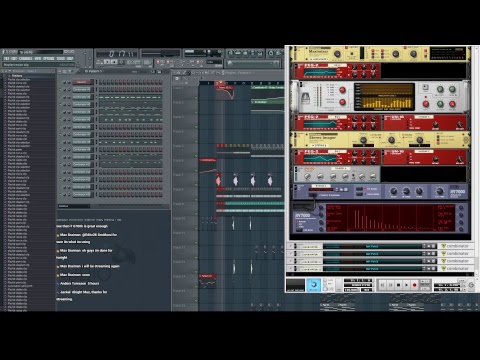Click the FL Studio record button
Viewport: 480px width, 360px height.
121,62
